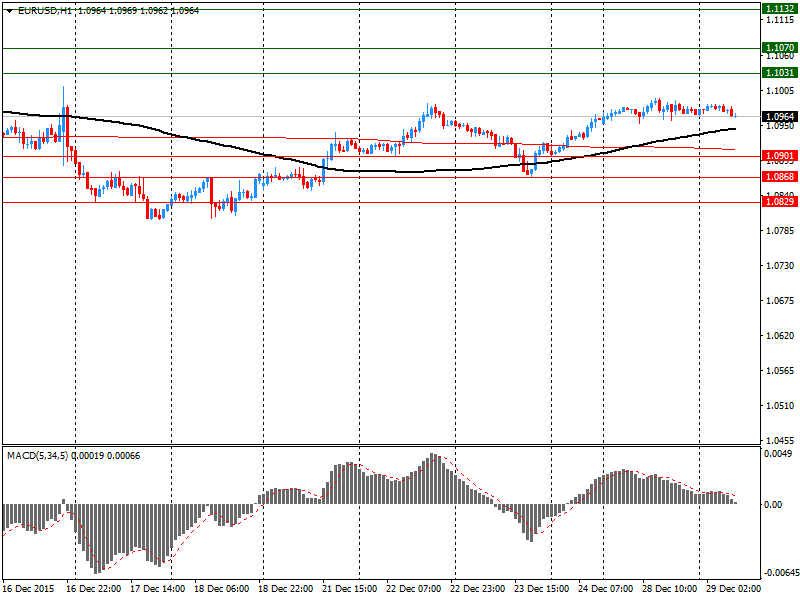Click the 16 Dec 22:00 time label
Viewport: 800px width, 600px height.
(x=93, y=588)
